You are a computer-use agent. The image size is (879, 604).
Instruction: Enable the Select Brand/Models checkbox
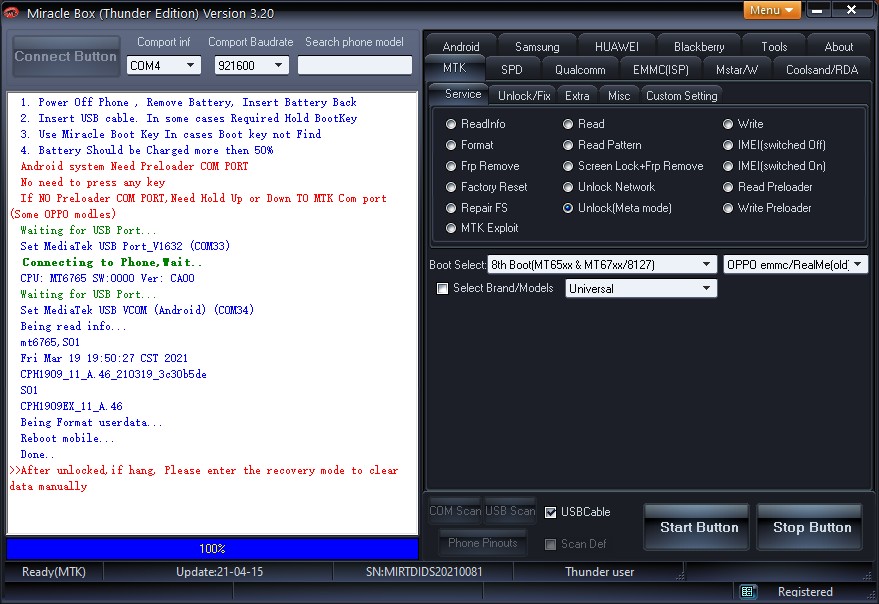pyautogui.click(x=442, y=288)
